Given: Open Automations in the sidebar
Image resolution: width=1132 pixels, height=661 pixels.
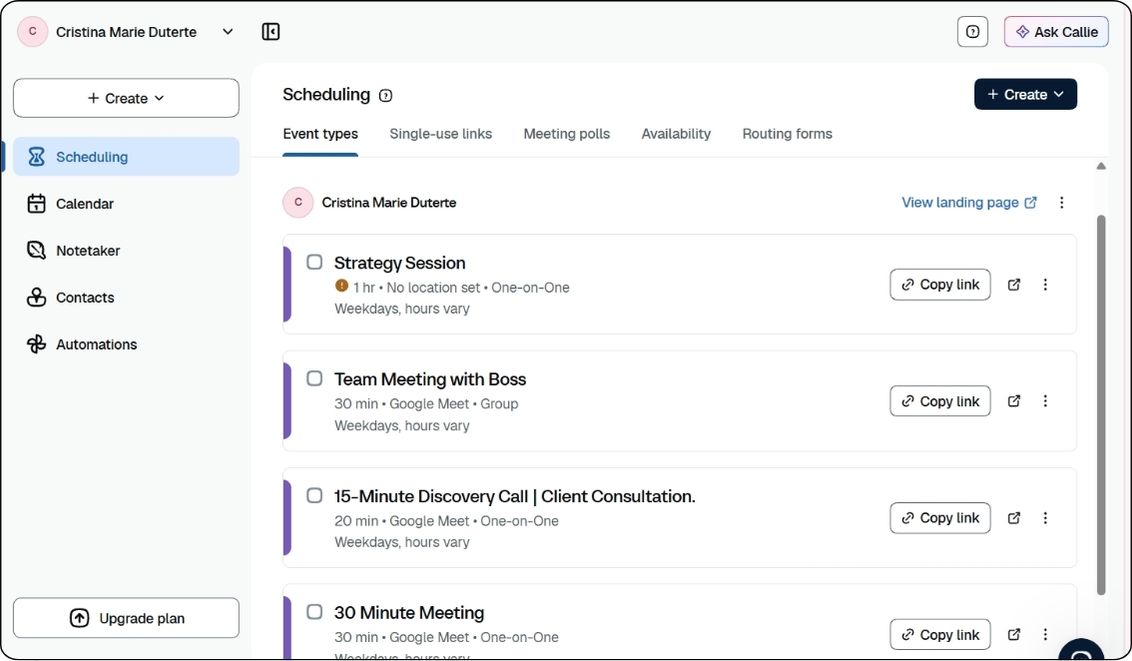Looking at the screenshot, I should click(x=126, y=344).
